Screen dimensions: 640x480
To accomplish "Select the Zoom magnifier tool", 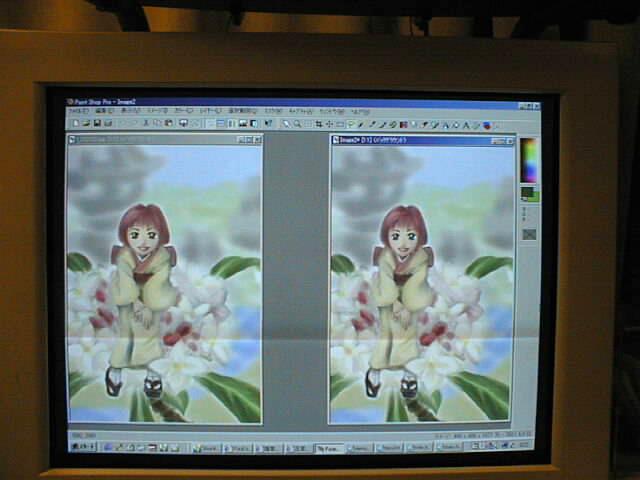I will tap(297, 124).
